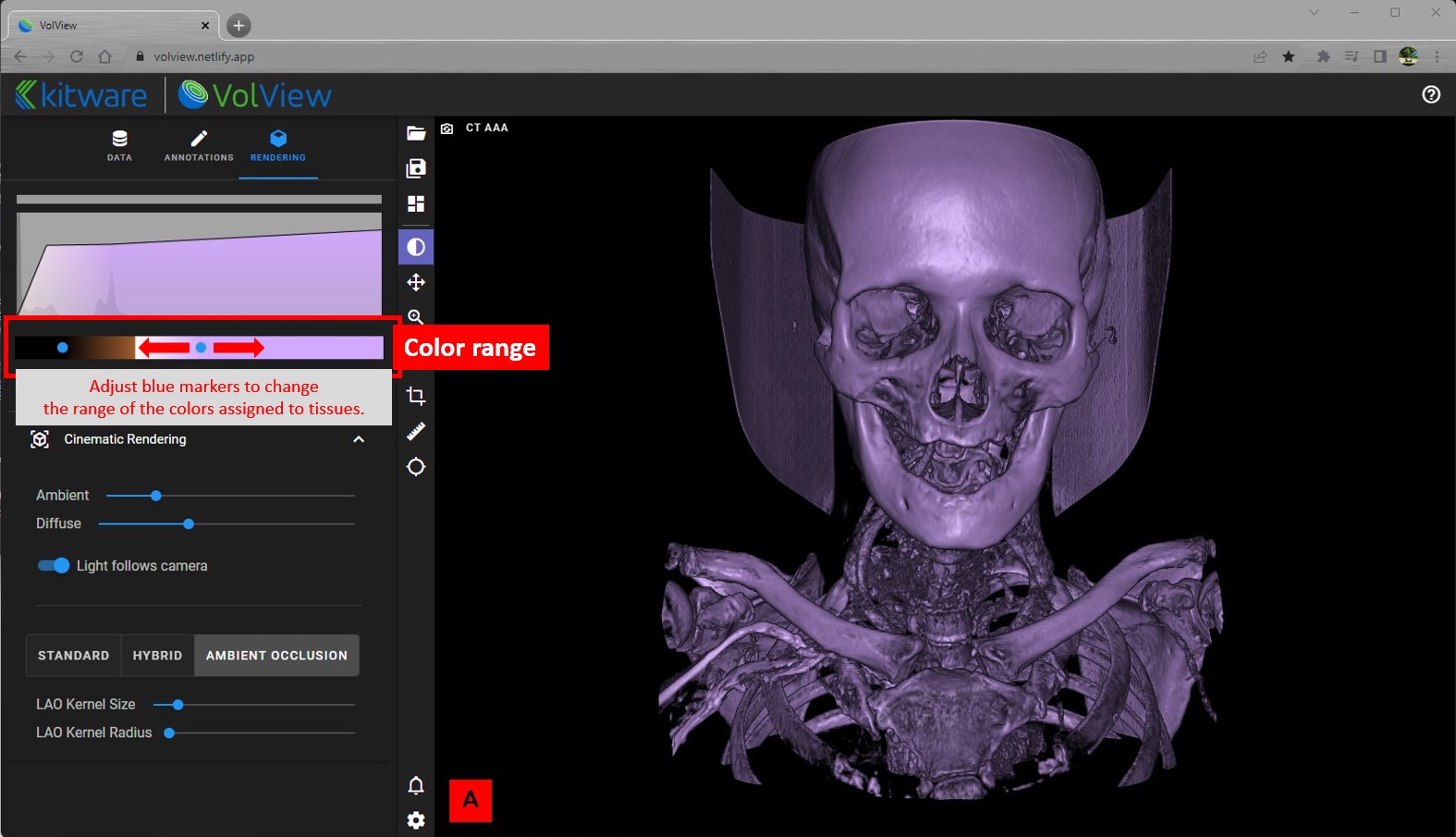Click the CT AAA dataset label
The image size is (1456, 837).
(x=487, y=128)
